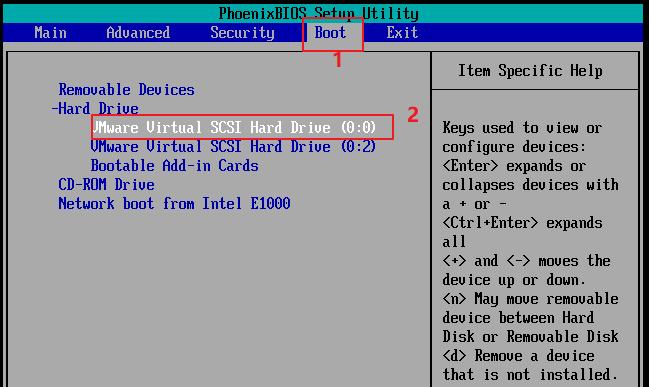The height and width of the screenshot is (387, 649).
Task: Click '<Ctrl+Enter> expands' help text
Action: pyautogui.click(x=522, y=224)
